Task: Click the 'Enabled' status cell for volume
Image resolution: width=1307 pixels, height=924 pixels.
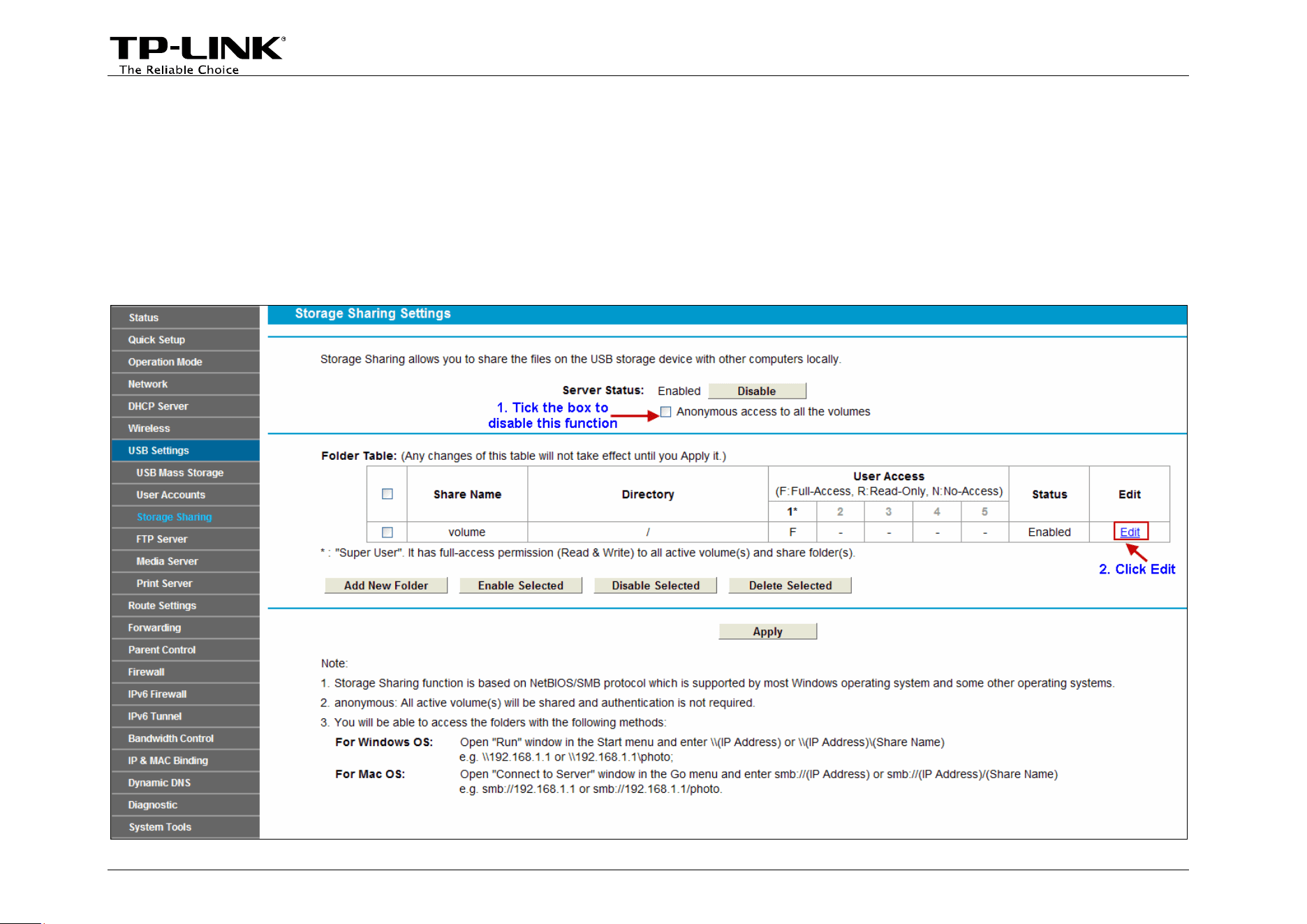Action: [x=1049, y=532]
